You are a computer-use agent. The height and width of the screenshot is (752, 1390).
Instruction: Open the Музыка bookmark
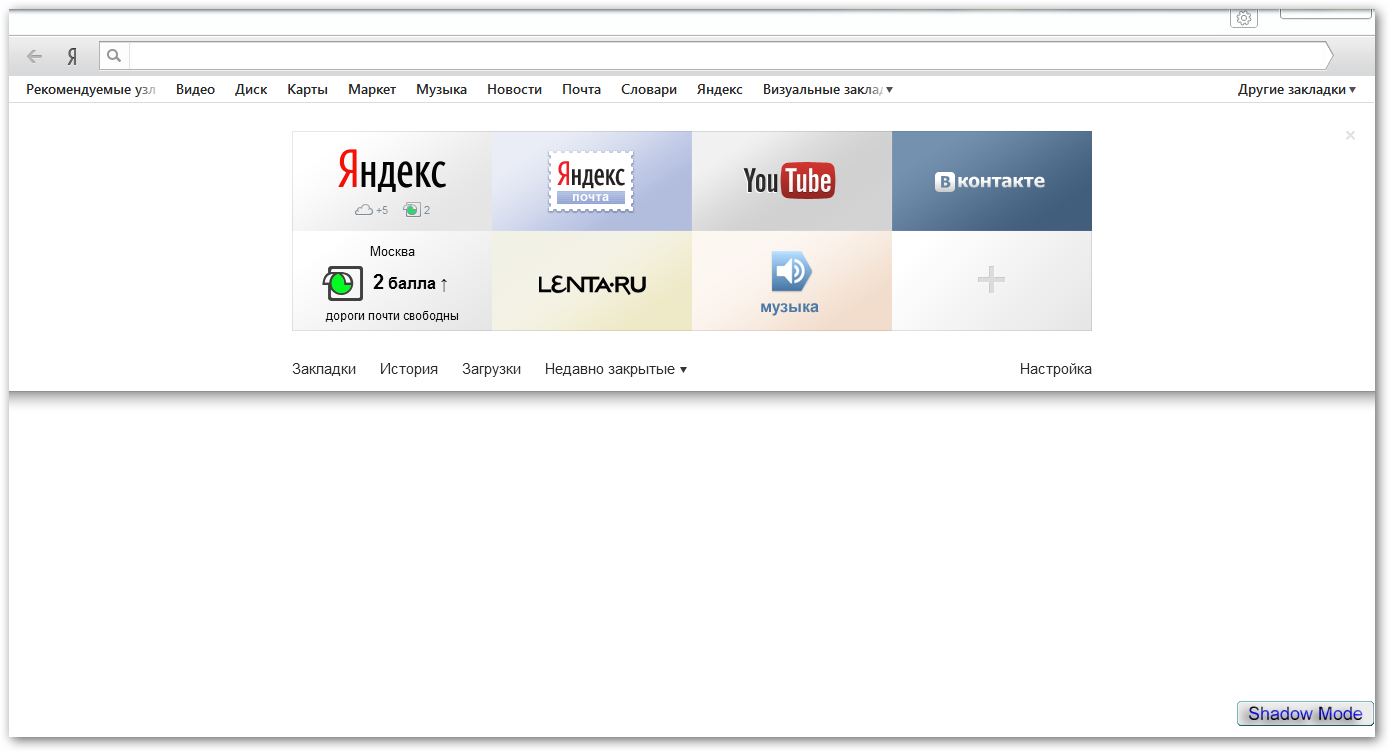pos(441,89)
